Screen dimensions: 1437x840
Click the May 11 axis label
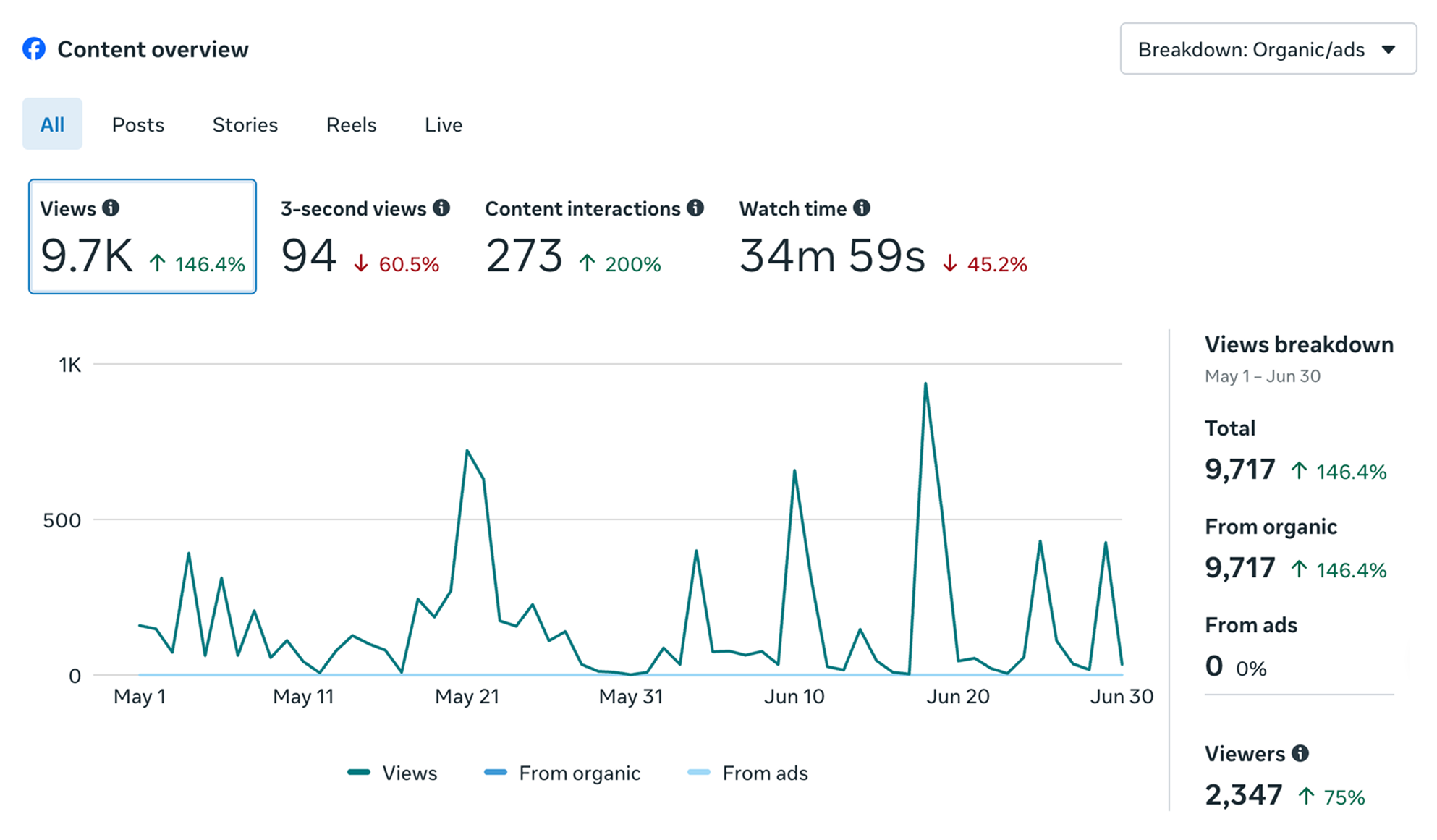point(303,697)
